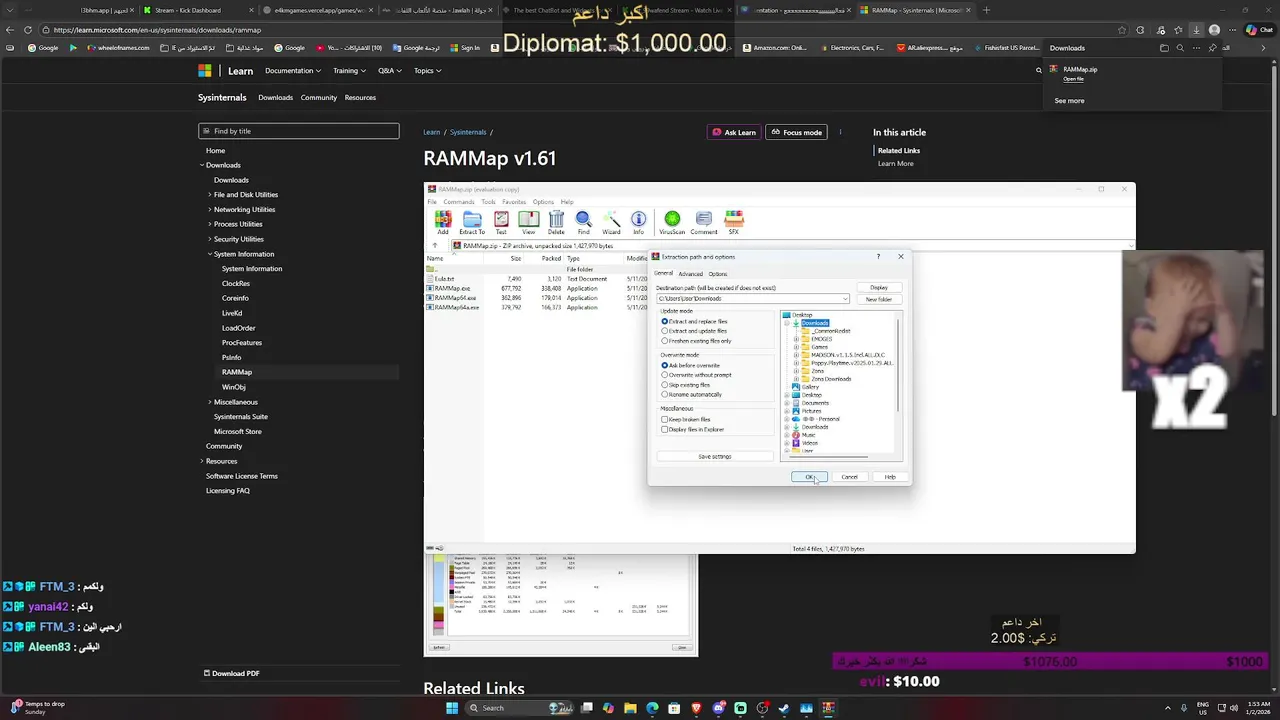1280x720 pixels.
Task: Click the View toolbar icon in WinRAR
Action: 528,222
